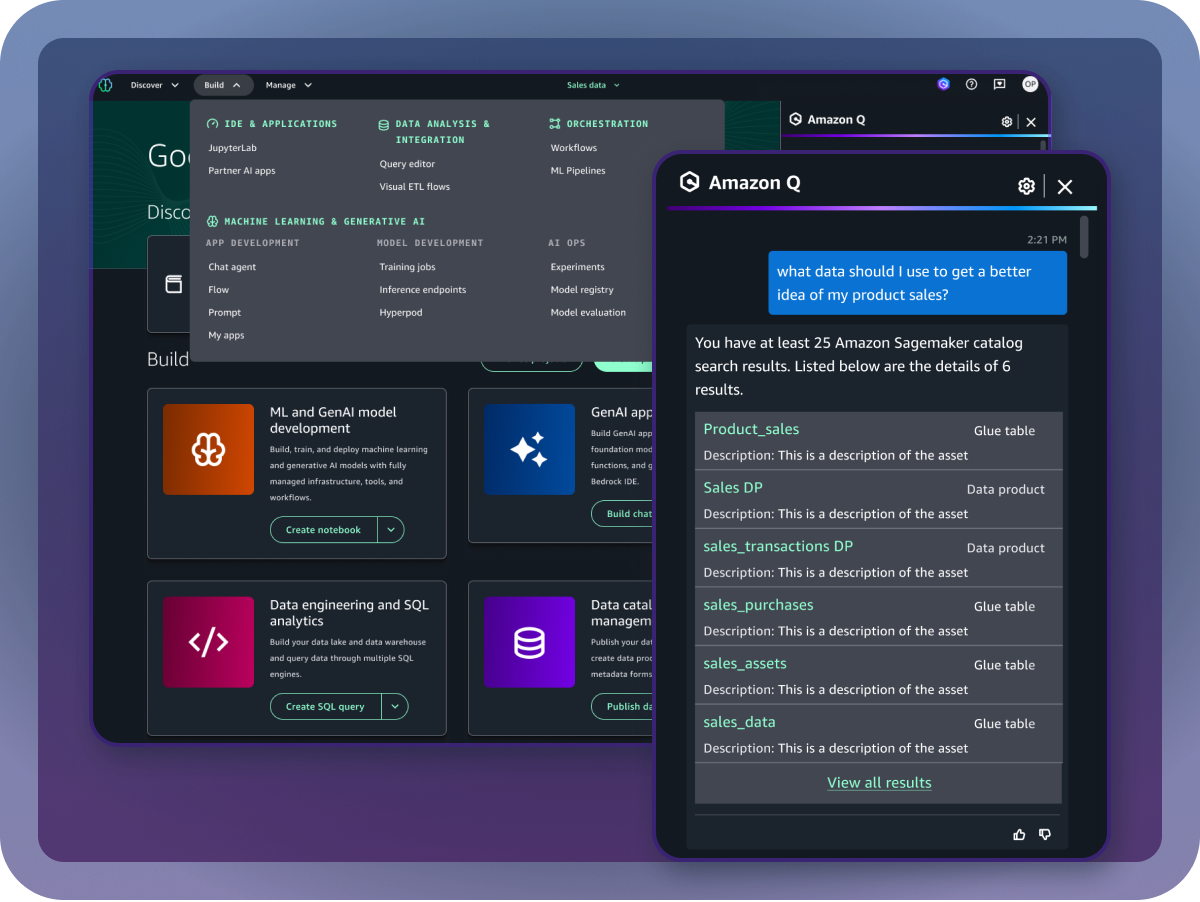Click the GenAI apps sparkle icon tile
The height and width of the screenshot is (902, 1200).
coord(529,448)
